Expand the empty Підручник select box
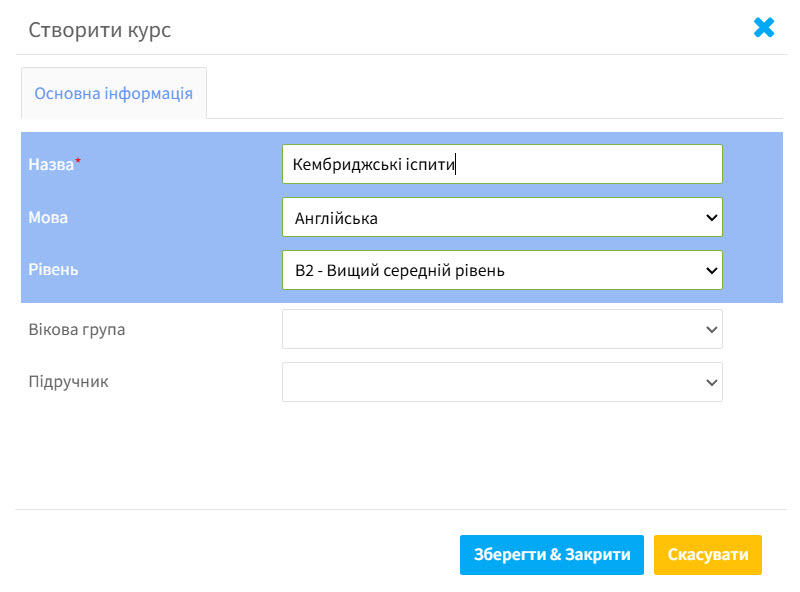The width and height of the screenshot is (800, 592). tap(502, 382)
